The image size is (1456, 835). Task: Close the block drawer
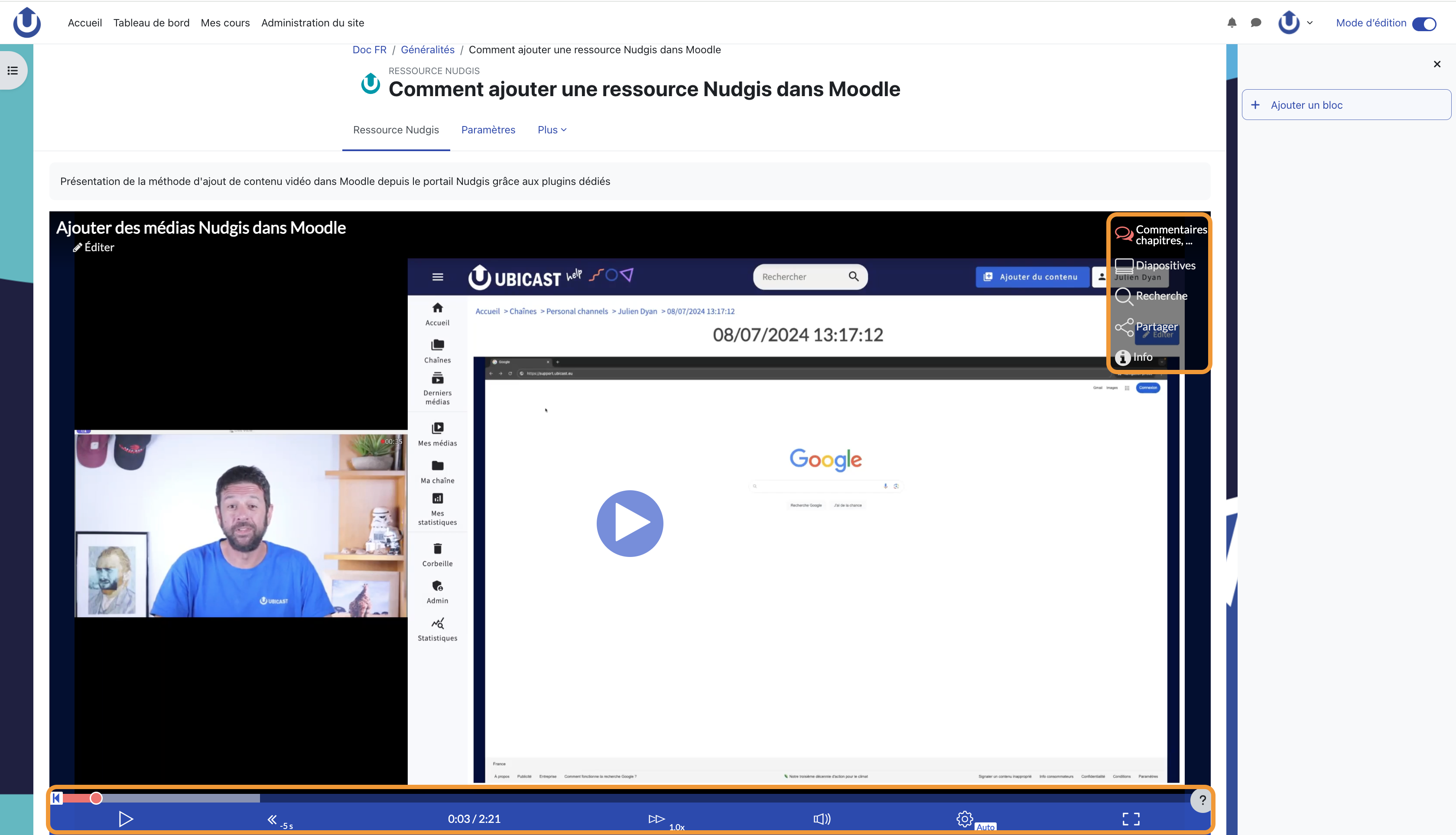pyautogui.click(x=1437, y=64)
